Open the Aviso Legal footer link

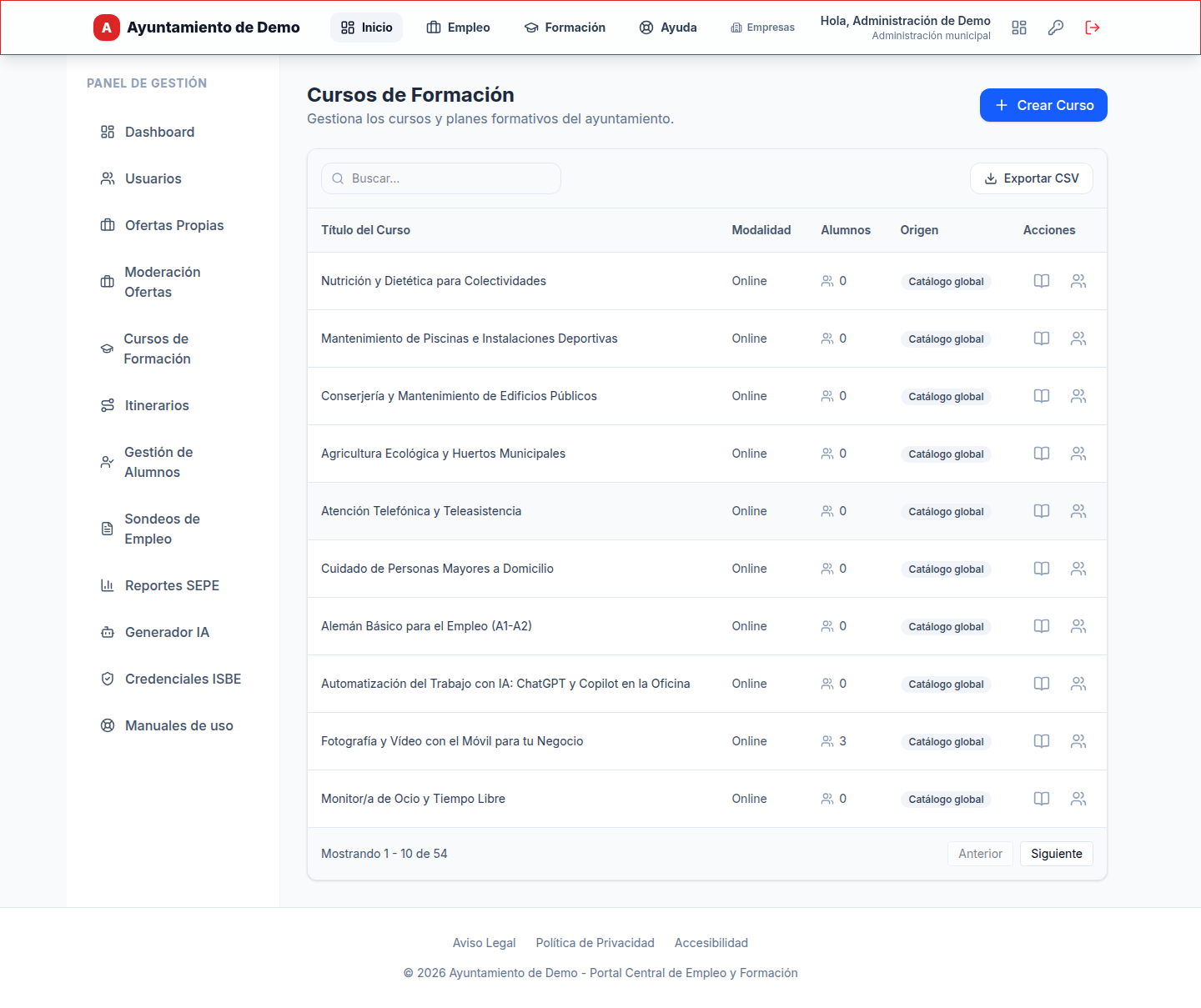[x=485, y=943]
